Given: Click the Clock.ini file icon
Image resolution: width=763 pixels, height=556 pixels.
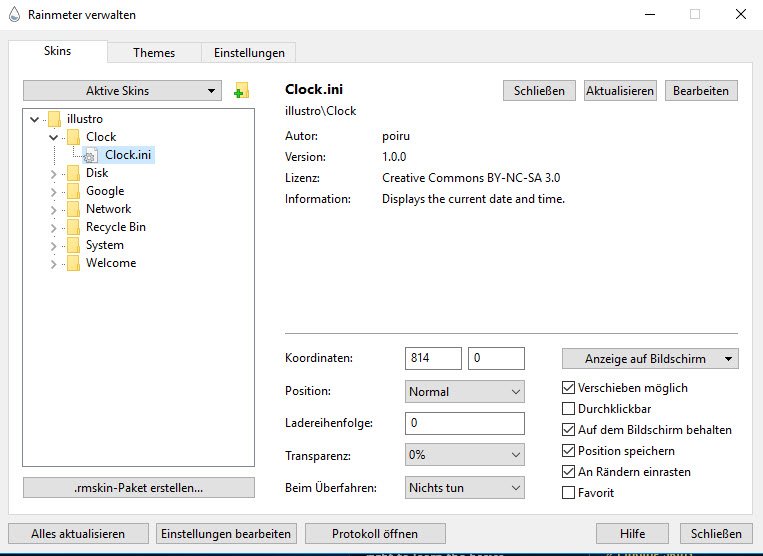Looking at the screenshot, I should tap(90, 155).
